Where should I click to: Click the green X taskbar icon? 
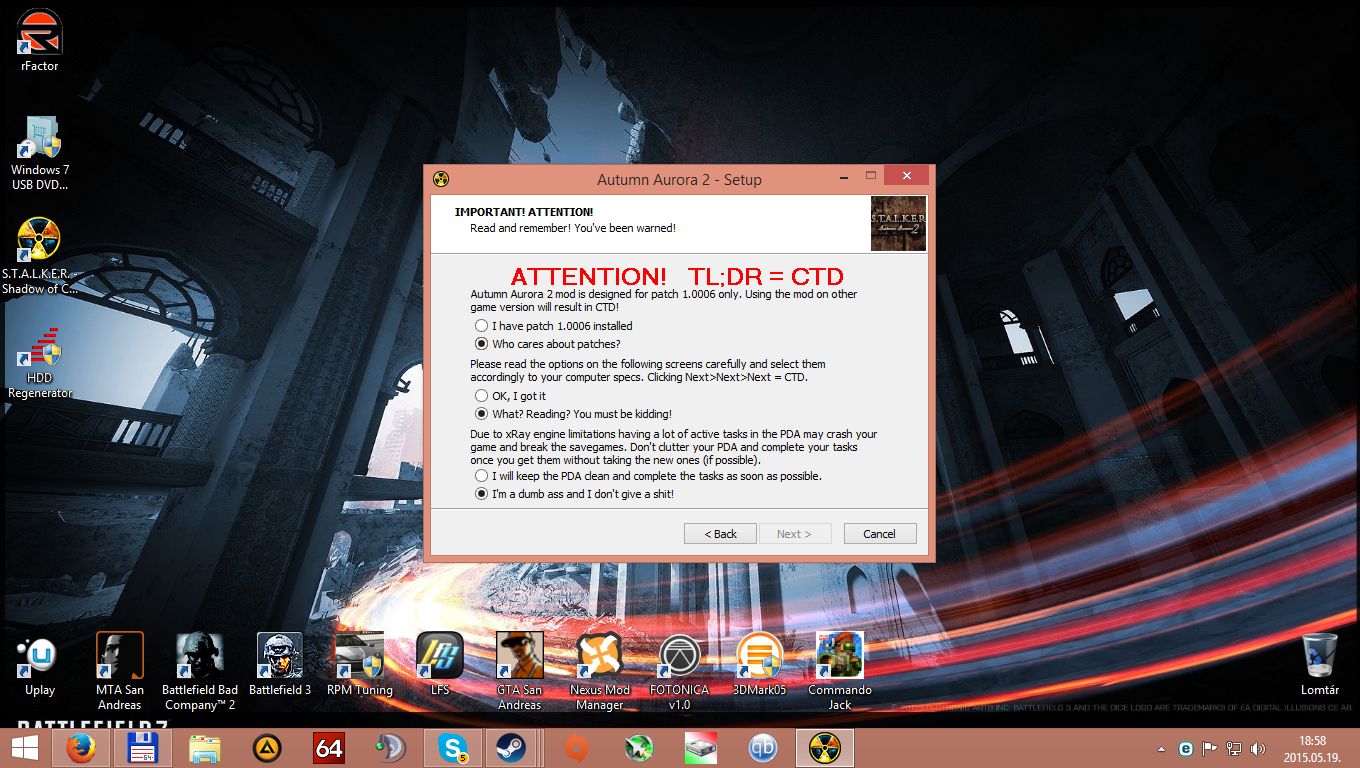tap(639, 748)
